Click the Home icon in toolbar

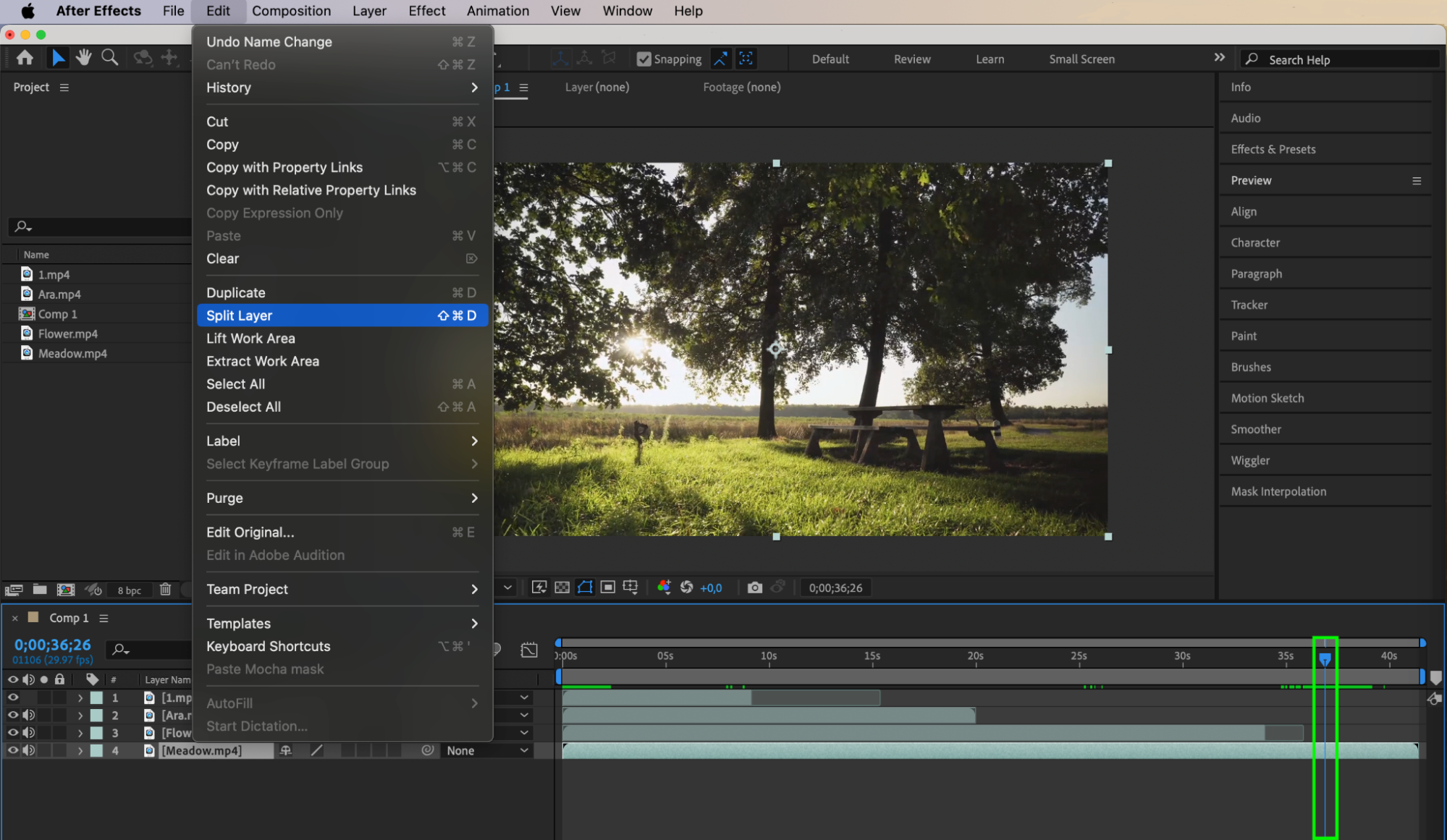point(25,58)
